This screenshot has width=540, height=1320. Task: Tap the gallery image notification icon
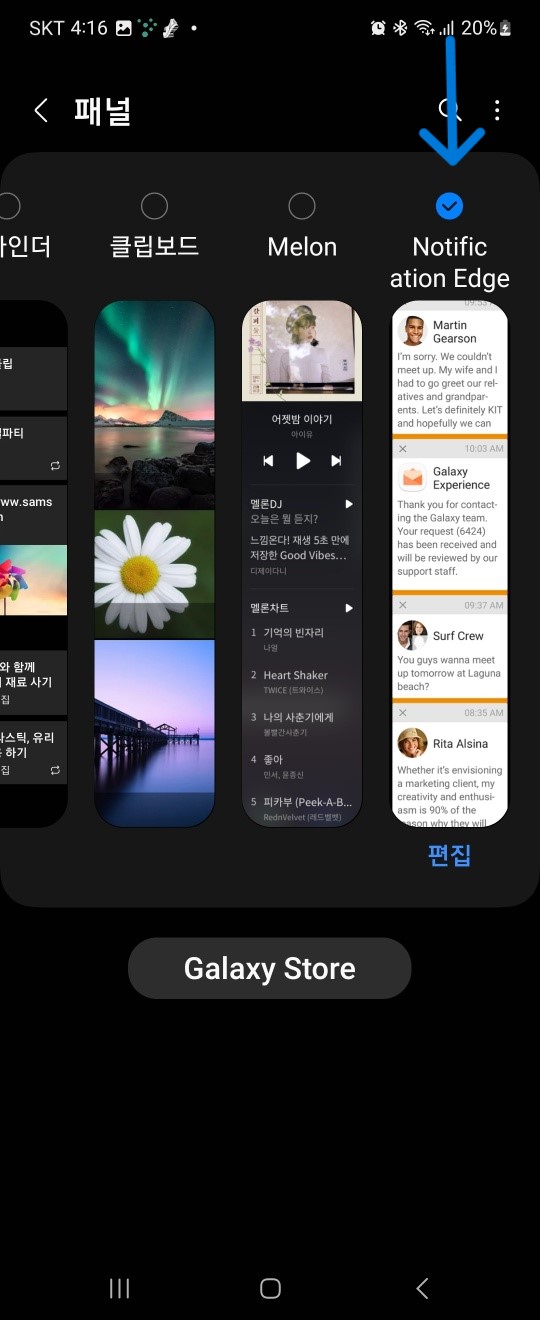[x=124, y=28]
